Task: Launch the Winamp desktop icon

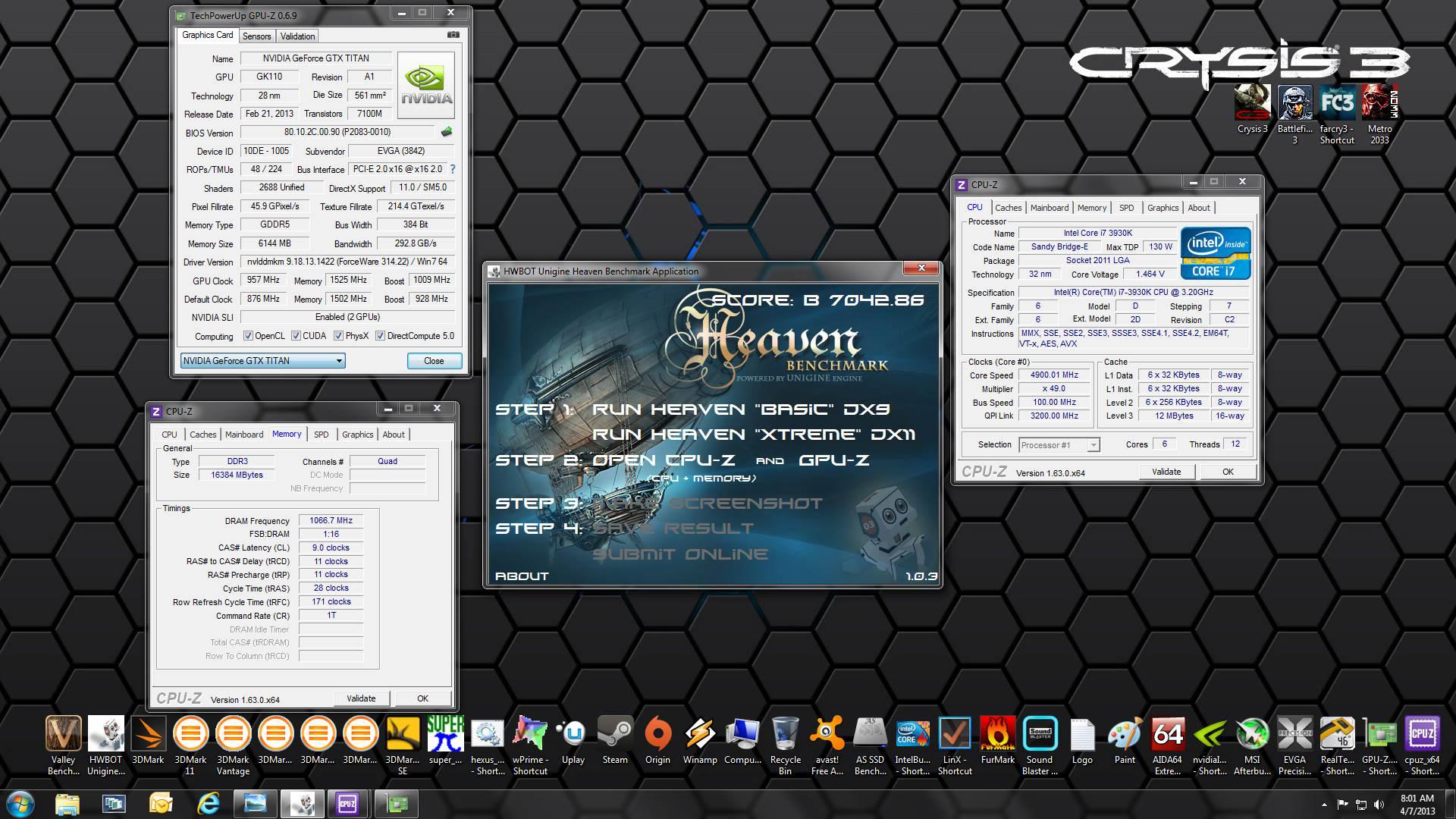Action: pyautogui.click(x=700, y=740)
